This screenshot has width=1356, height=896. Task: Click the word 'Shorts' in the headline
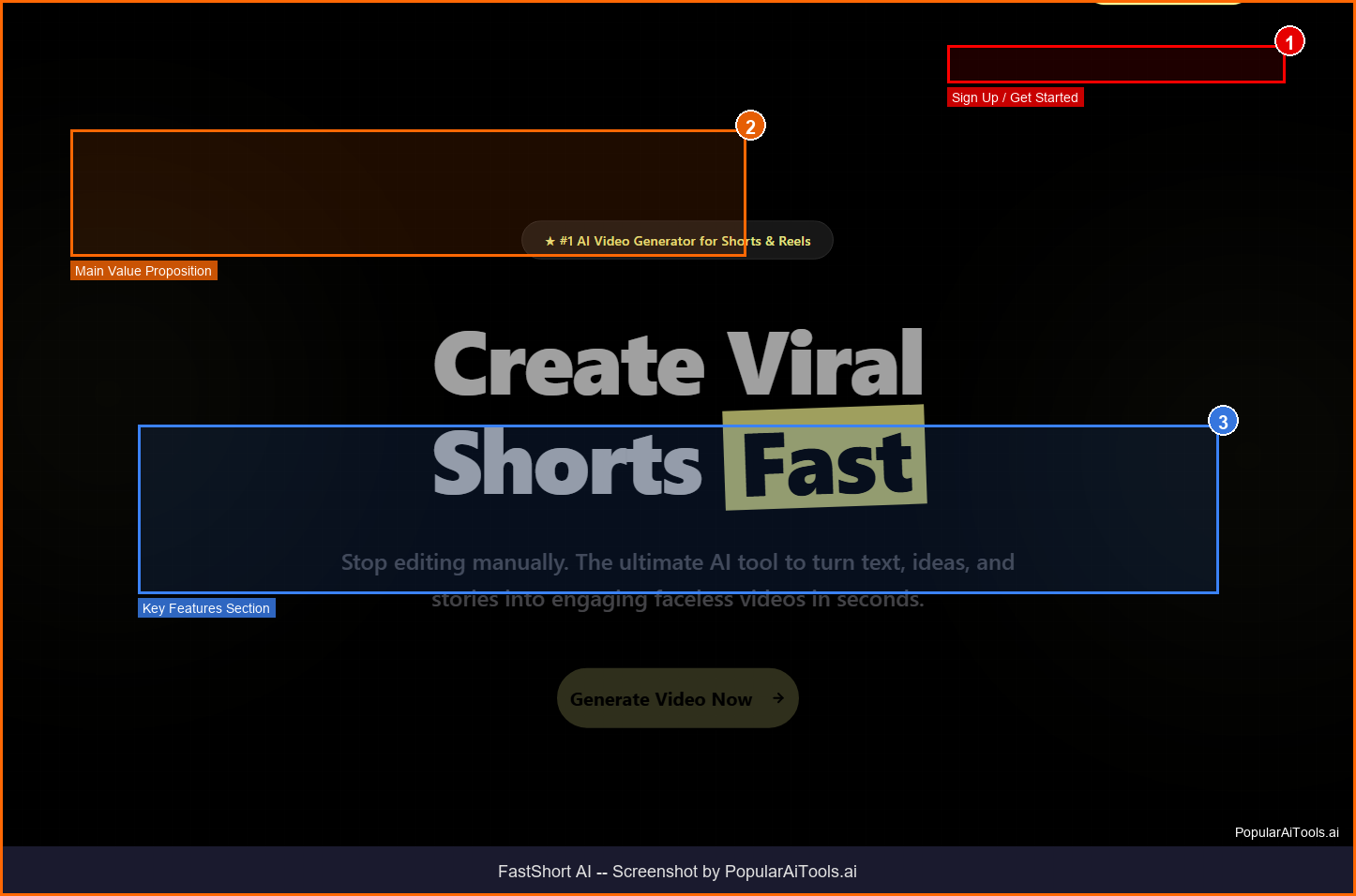click(x=567, y=464)
